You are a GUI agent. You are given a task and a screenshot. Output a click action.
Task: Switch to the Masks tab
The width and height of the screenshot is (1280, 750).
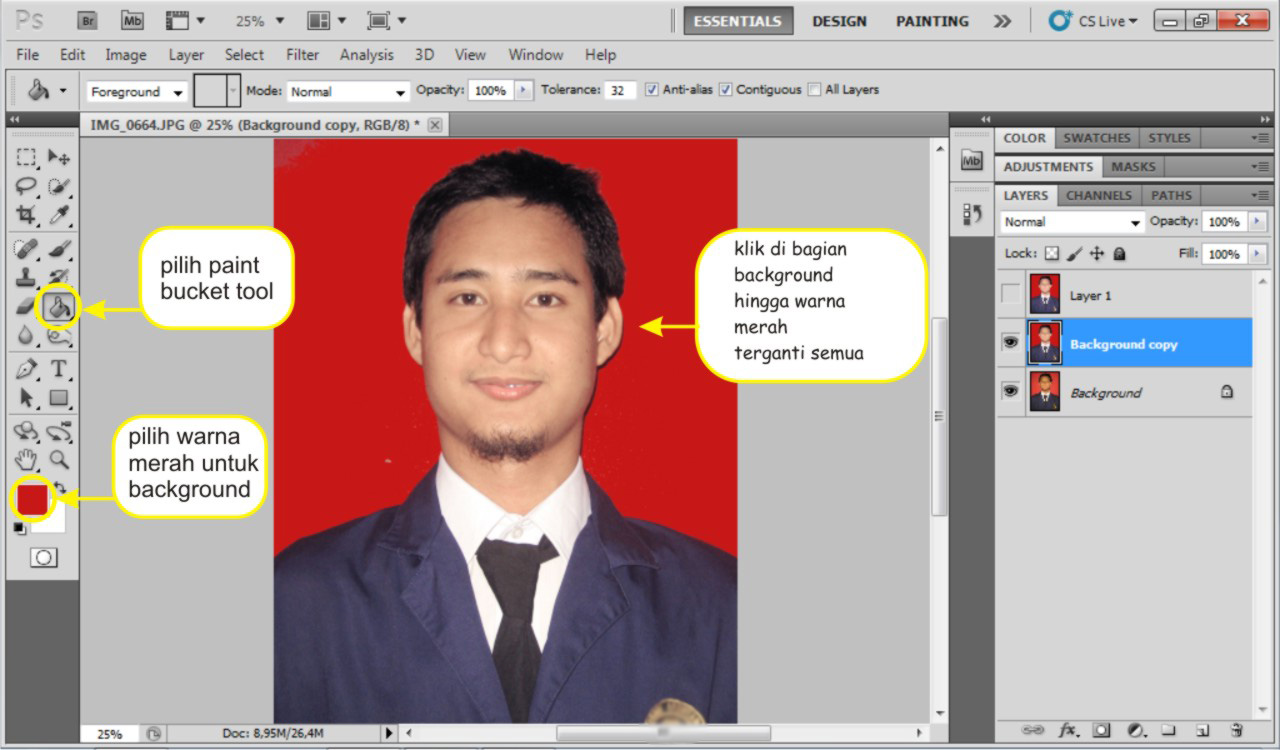[1133, 167]
